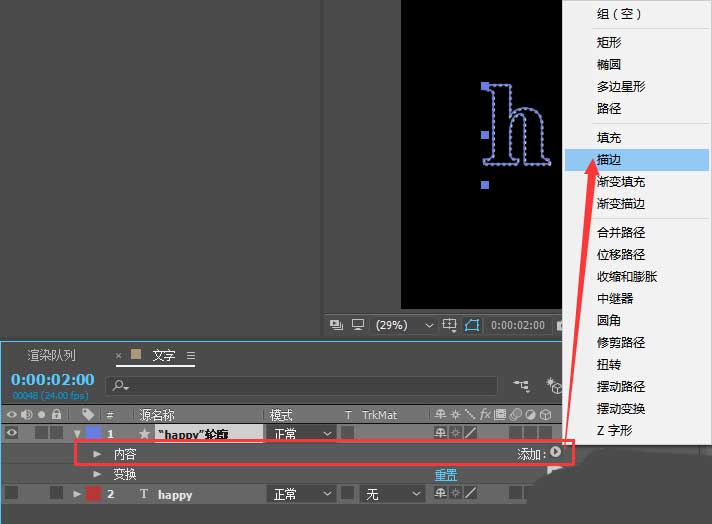Click the blue label swatch of layer 1
The image size is (712, 524).
point(94,432)
